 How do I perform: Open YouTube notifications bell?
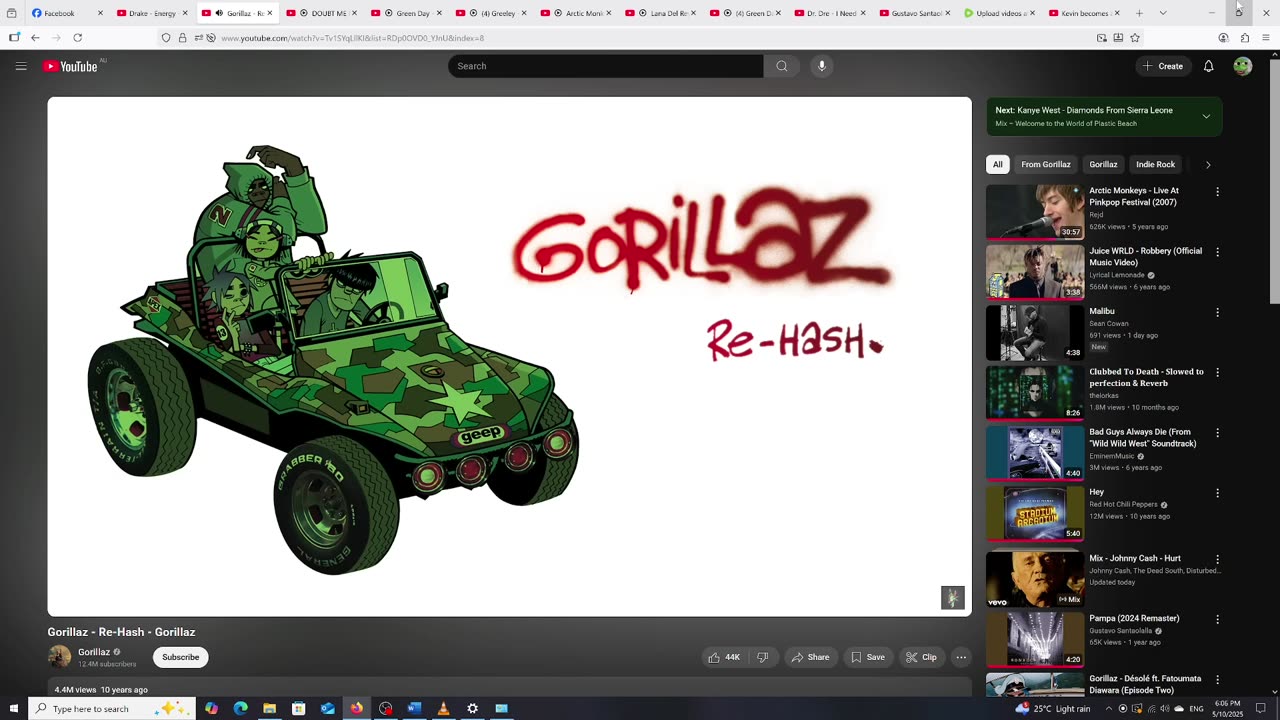[x=1208, y=66]
